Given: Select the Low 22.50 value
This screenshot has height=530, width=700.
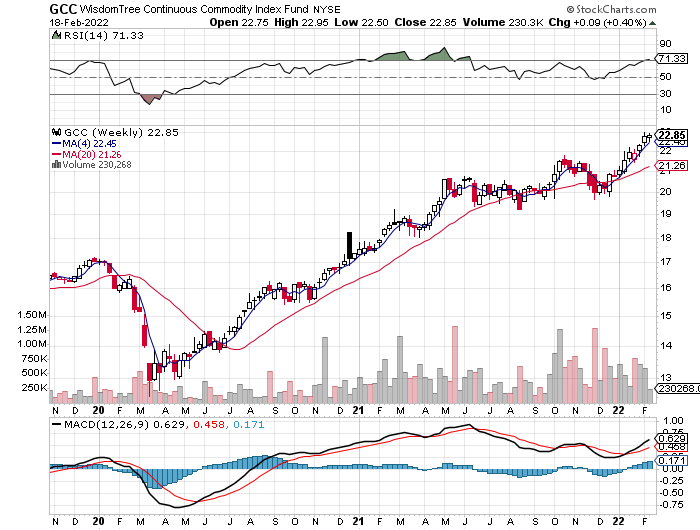Looking at the screenshot, I should coord(362,22).
